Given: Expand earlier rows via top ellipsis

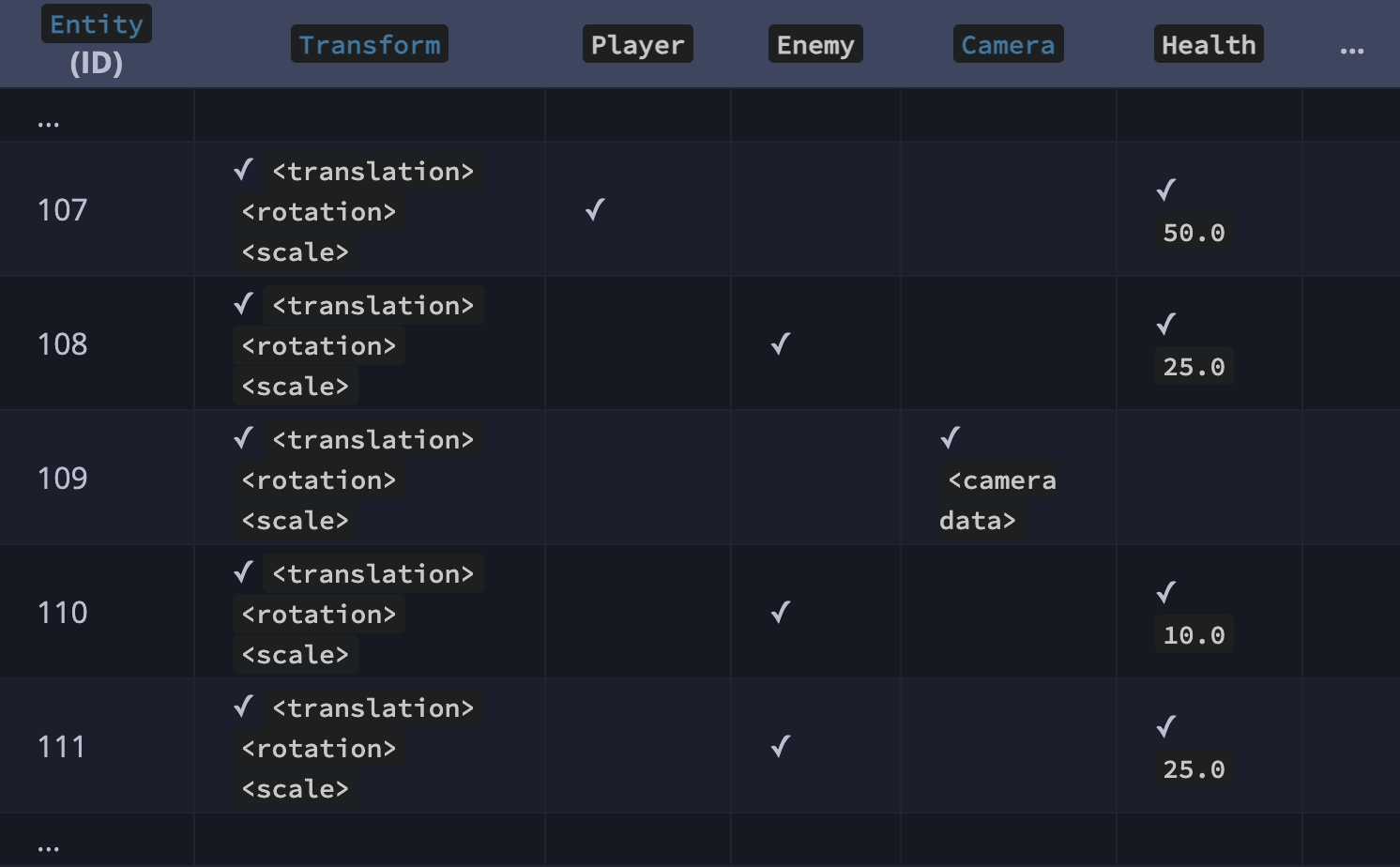Looking at the screenshot, I should pyautogui.click(x=49, y=123).
